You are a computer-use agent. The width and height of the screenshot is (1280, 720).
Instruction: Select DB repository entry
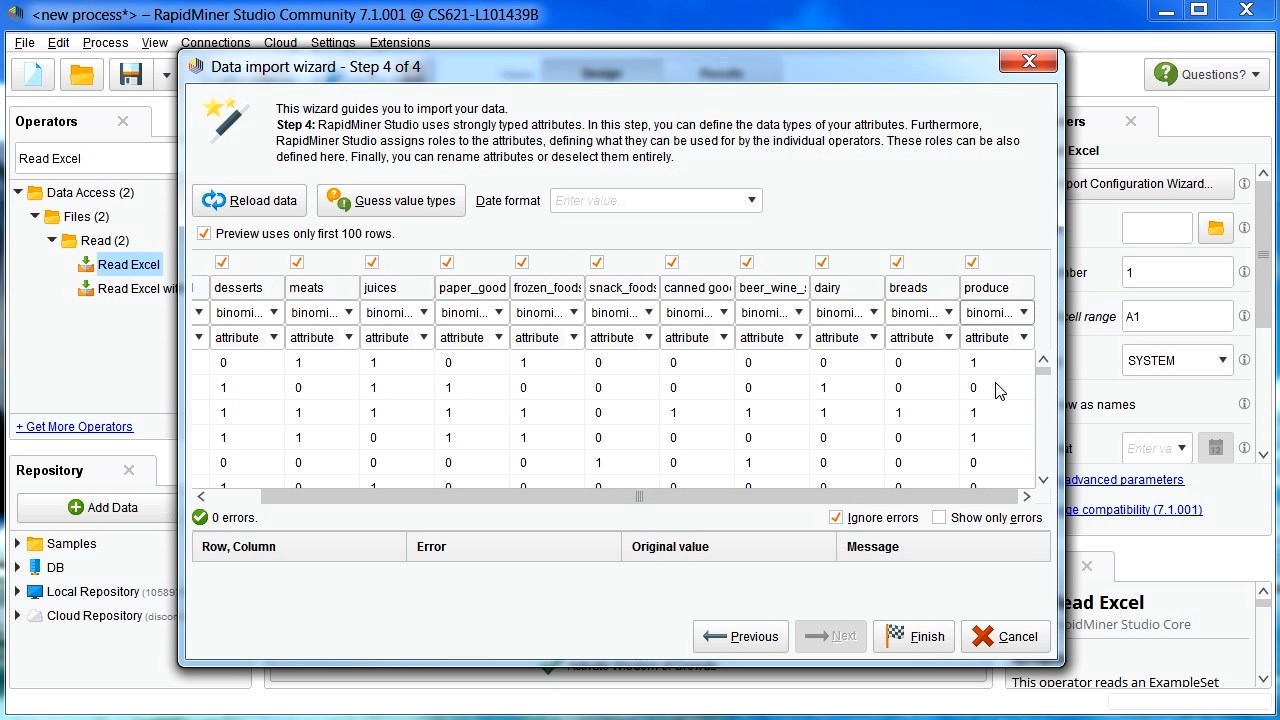pyautogui.click(x=55, y=568)
